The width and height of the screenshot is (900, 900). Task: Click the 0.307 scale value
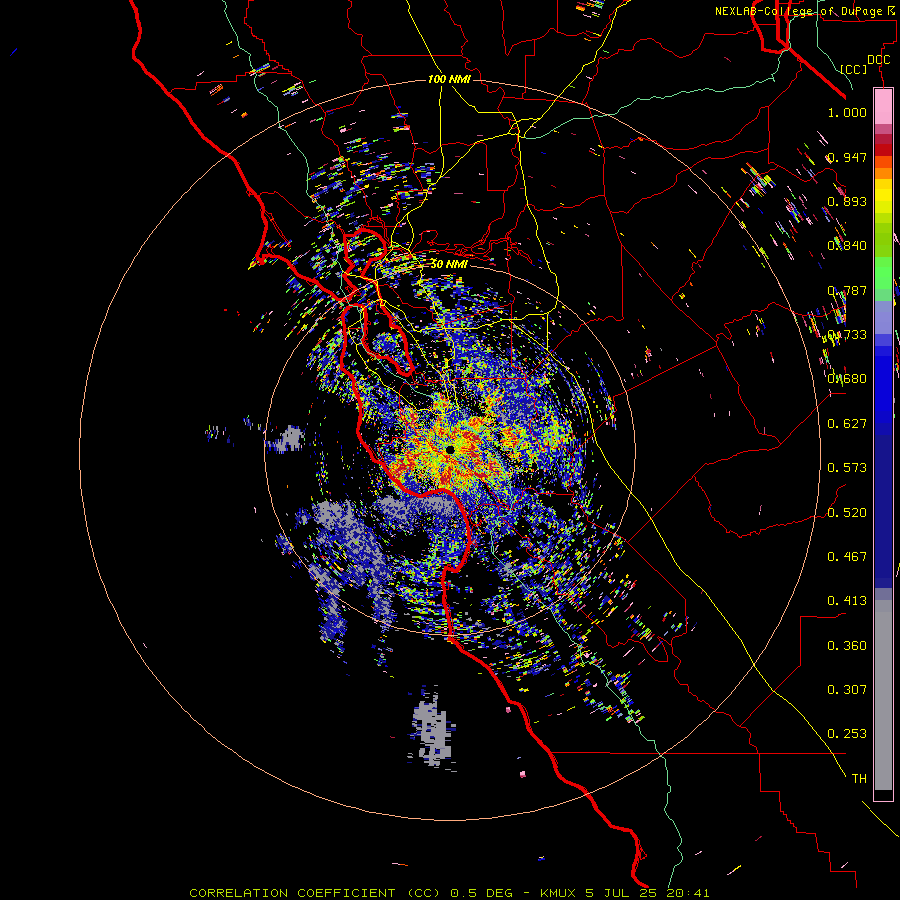pos(847,690)
